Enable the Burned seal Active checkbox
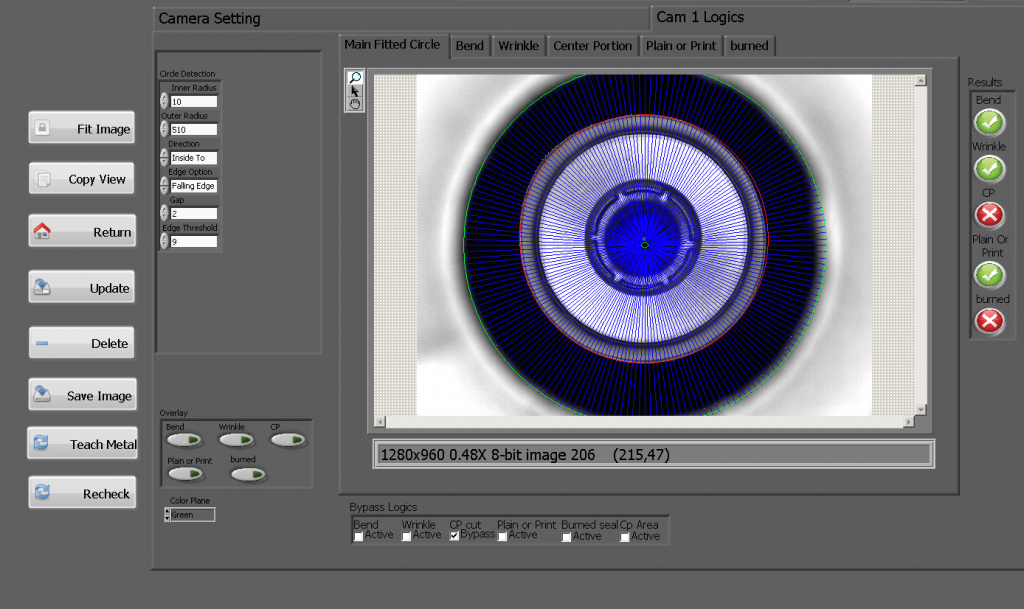Screen dimensions: 1024x609 (x=567, y=537)
